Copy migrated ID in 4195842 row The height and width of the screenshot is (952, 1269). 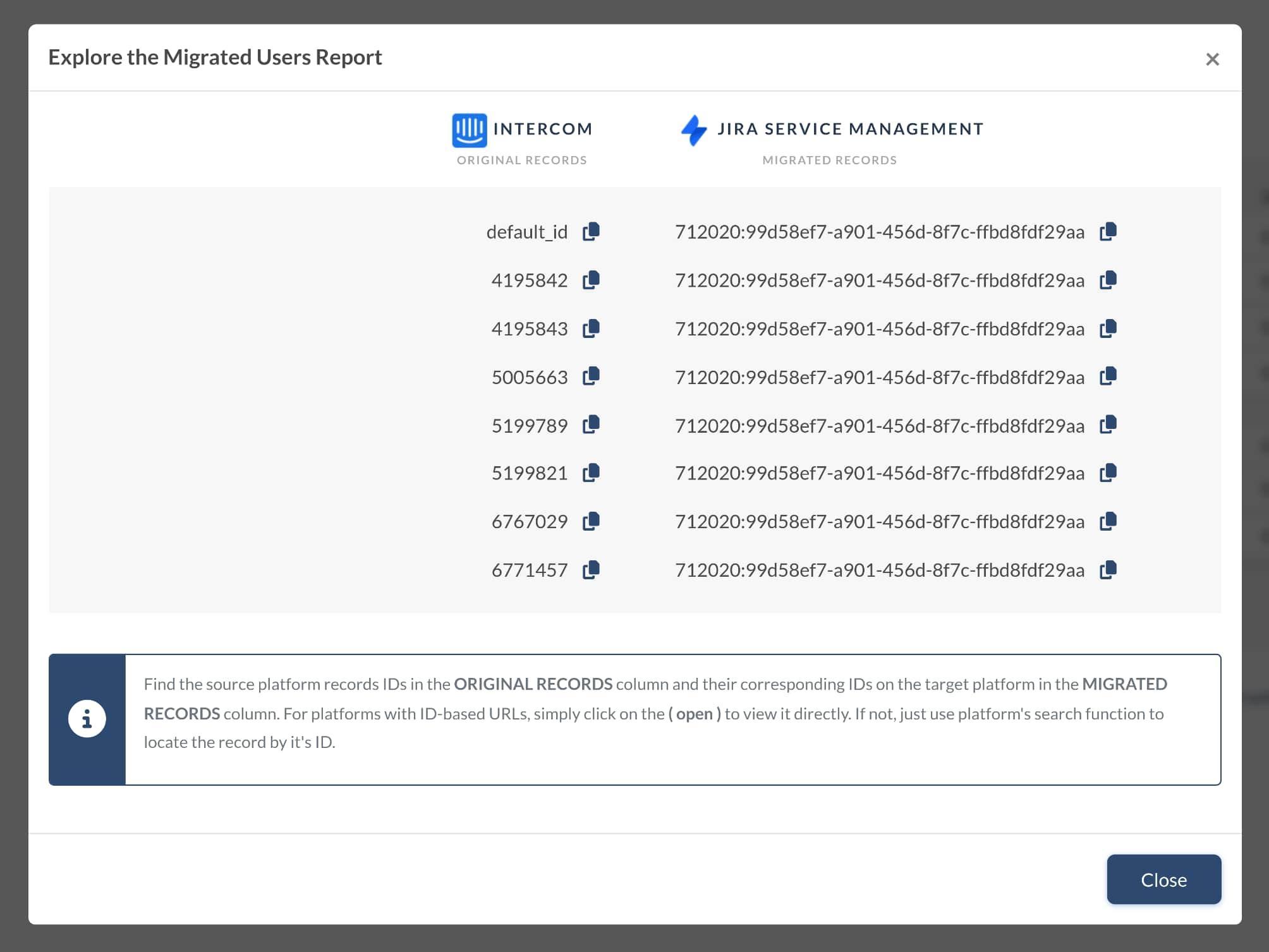pyautogui.click(x=1108, y=280)
